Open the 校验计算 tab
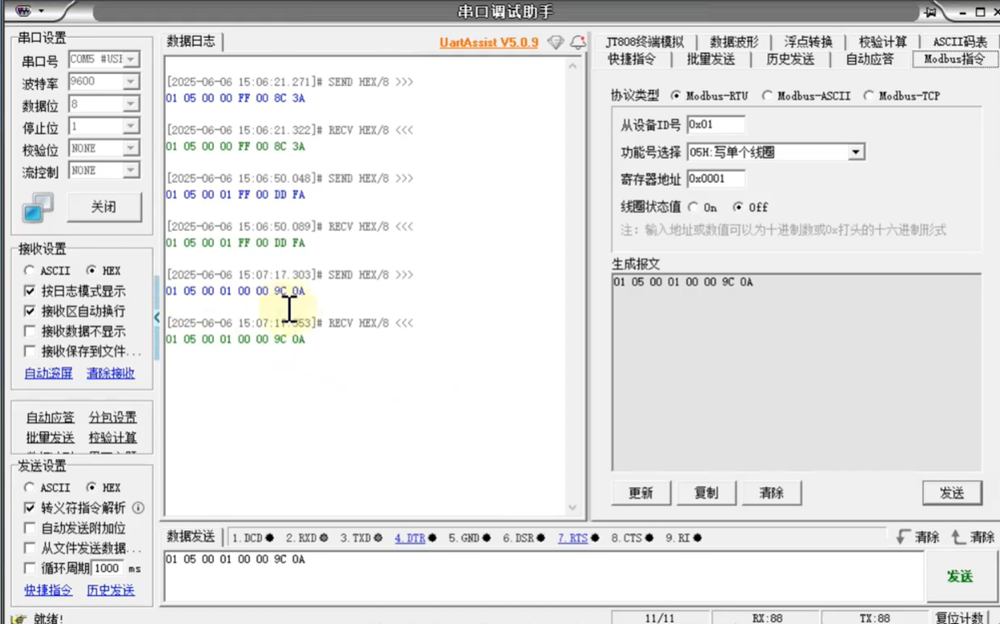1000x624 pixels. pos(882,41)
